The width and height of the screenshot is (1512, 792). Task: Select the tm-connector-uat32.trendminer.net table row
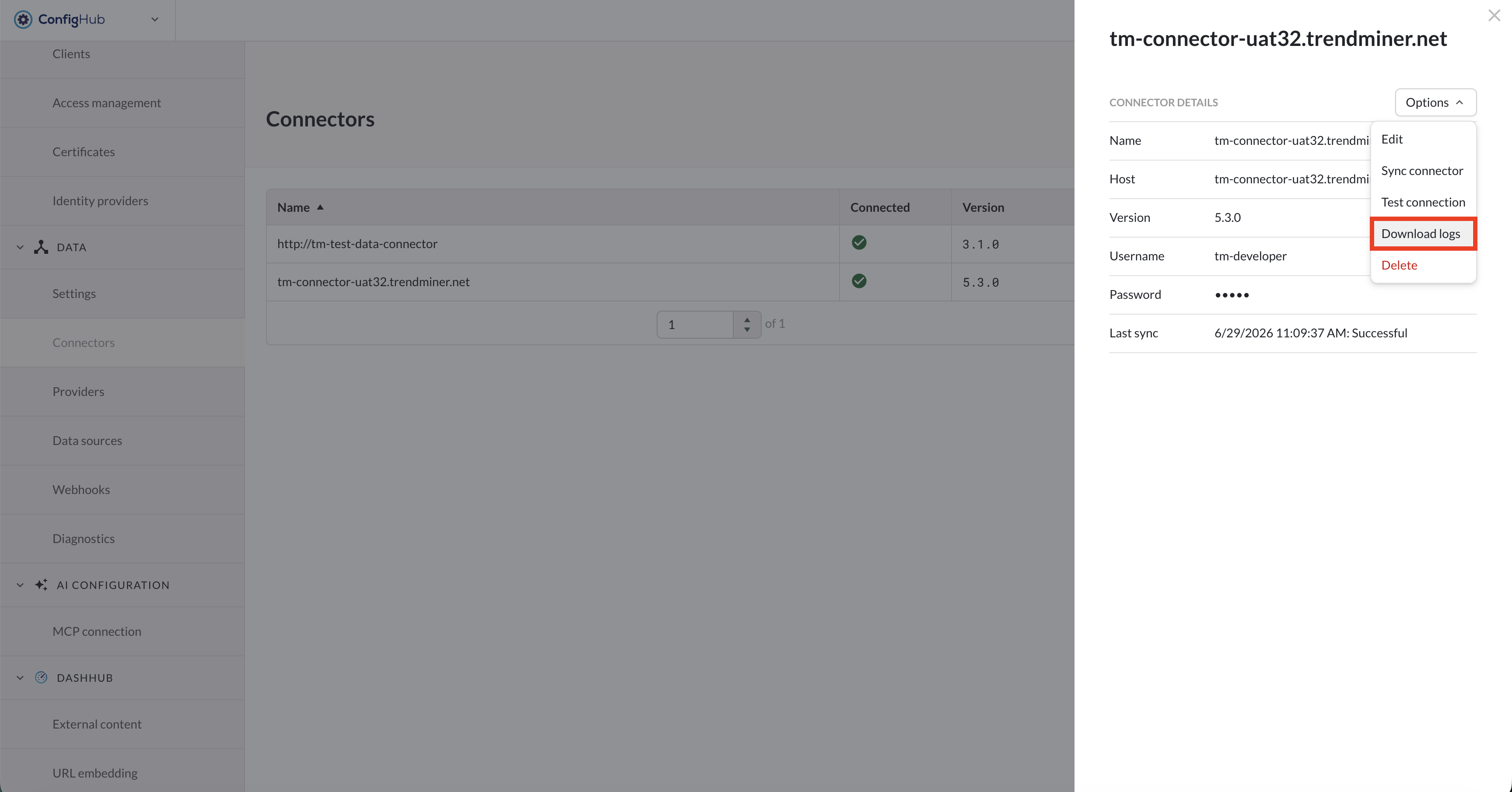click(x=670, y=282)
